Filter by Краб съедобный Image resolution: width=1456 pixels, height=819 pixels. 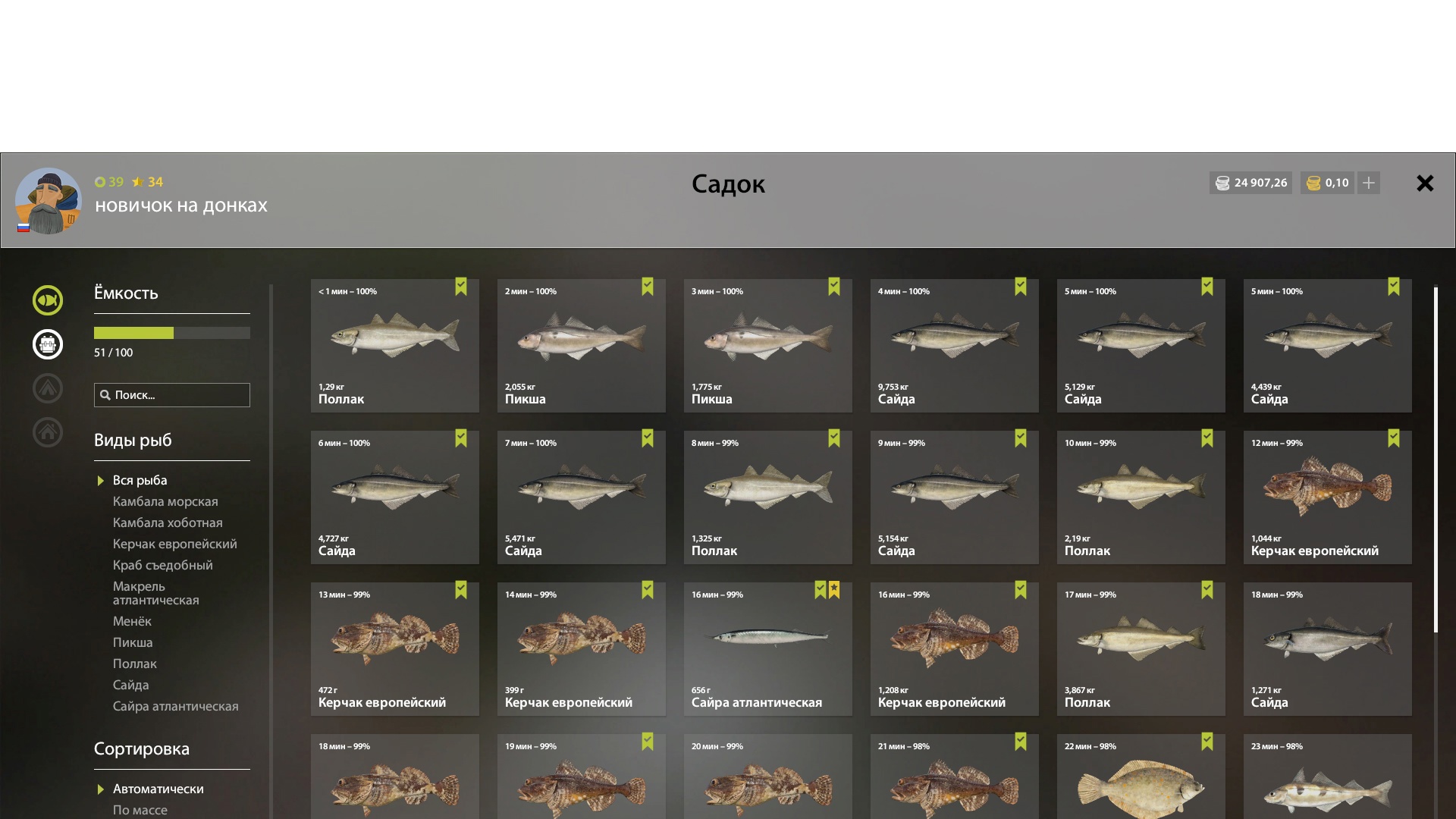pyautogui.click(x=163, y=565)
